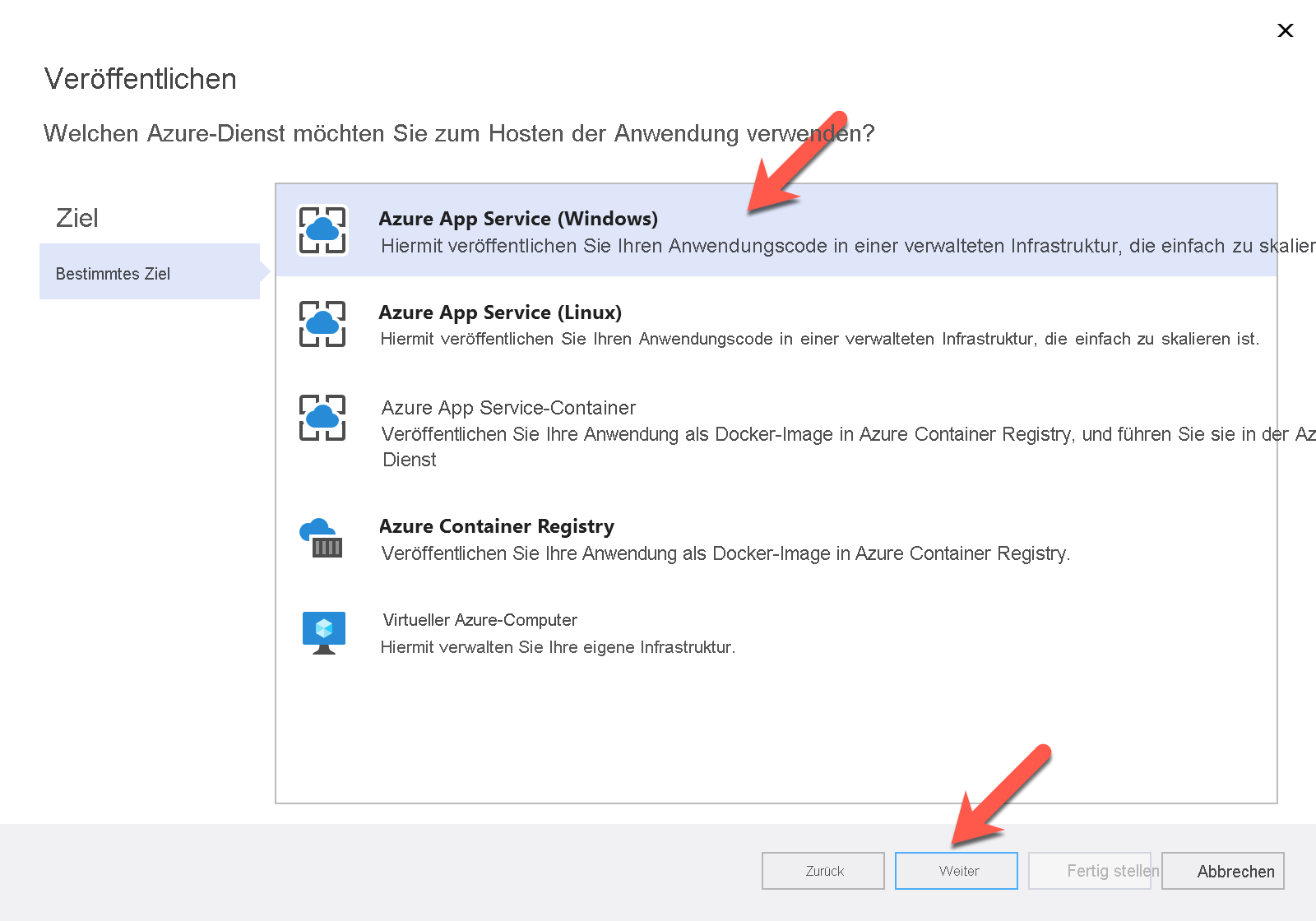The width and height of the screenshot is (1316, 921).
Task: Click the Container Registry description text
Action: (x=726, y=553)
